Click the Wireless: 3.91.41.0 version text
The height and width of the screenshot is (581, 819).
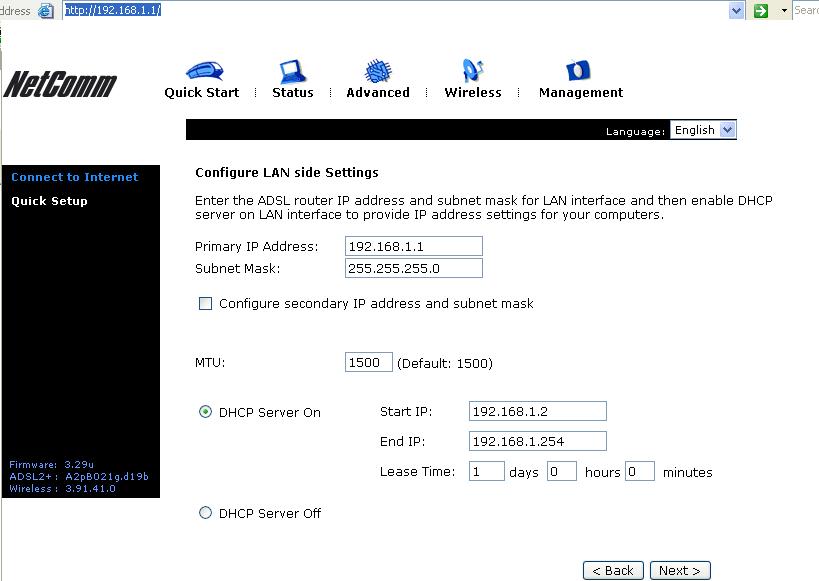coord(63,489)
